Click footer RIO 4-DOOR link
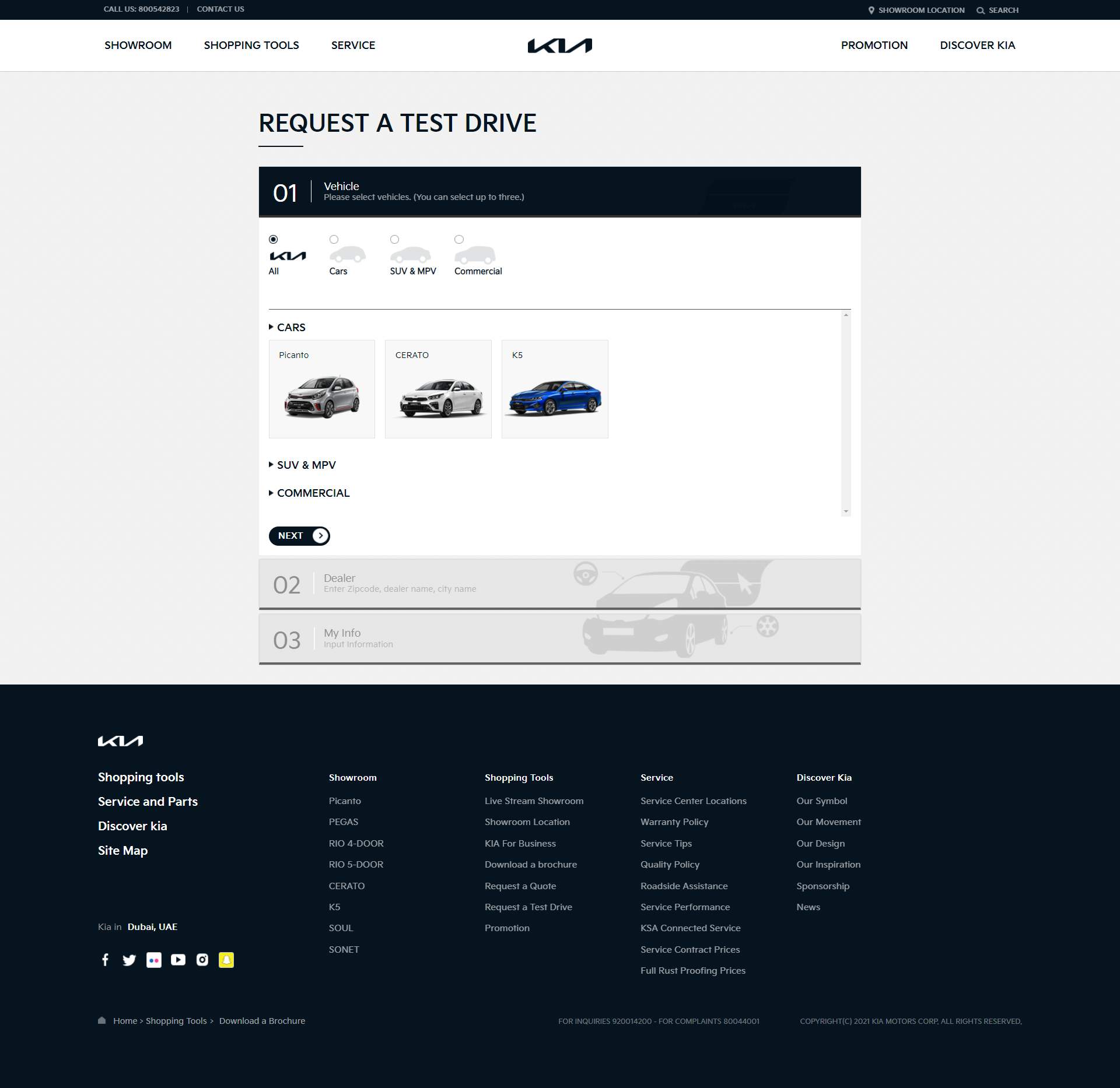This screenshot has height=1088, width=1120. point(356,843)
